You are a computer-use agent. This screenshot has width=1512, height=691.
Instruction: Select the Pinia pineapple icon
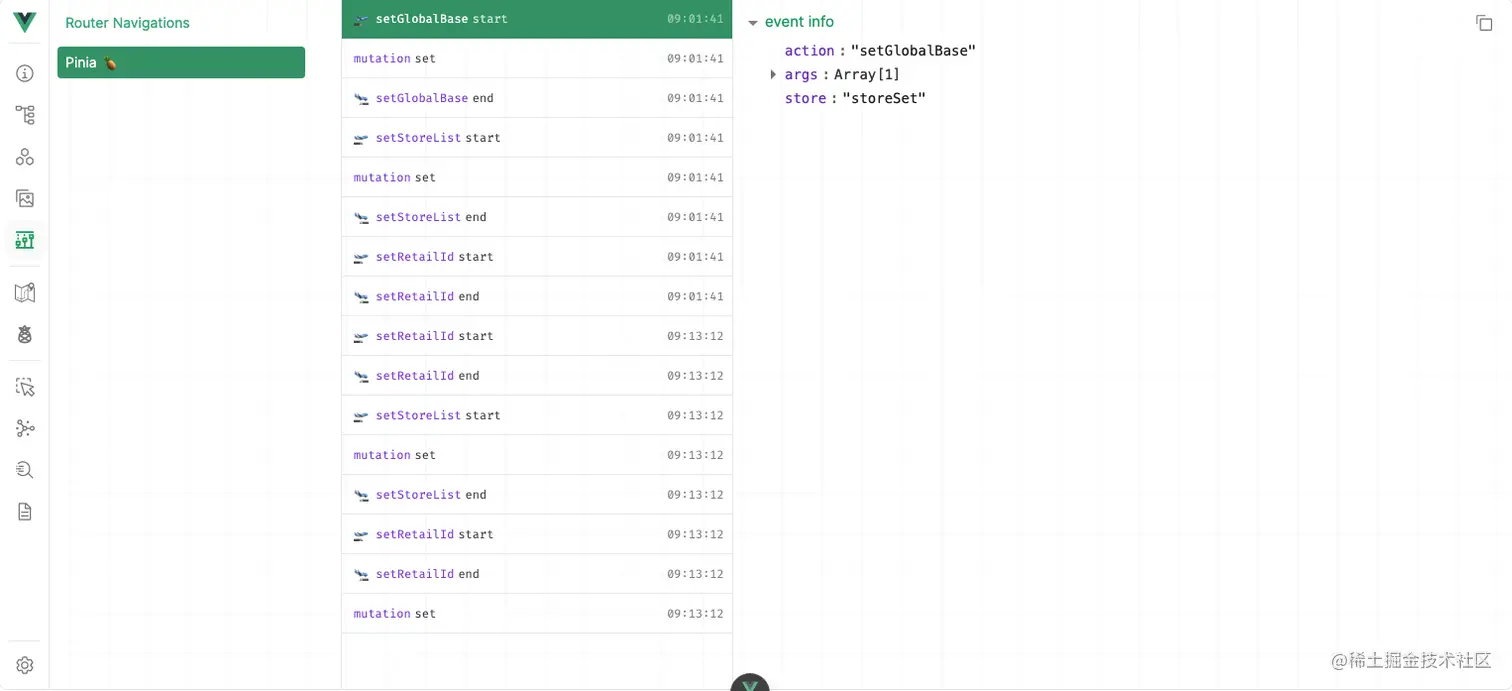24,334
